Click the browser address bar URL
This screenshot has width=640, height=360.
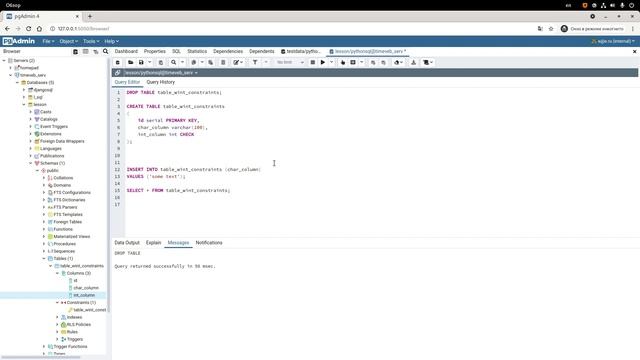click(x=83, y=29)
